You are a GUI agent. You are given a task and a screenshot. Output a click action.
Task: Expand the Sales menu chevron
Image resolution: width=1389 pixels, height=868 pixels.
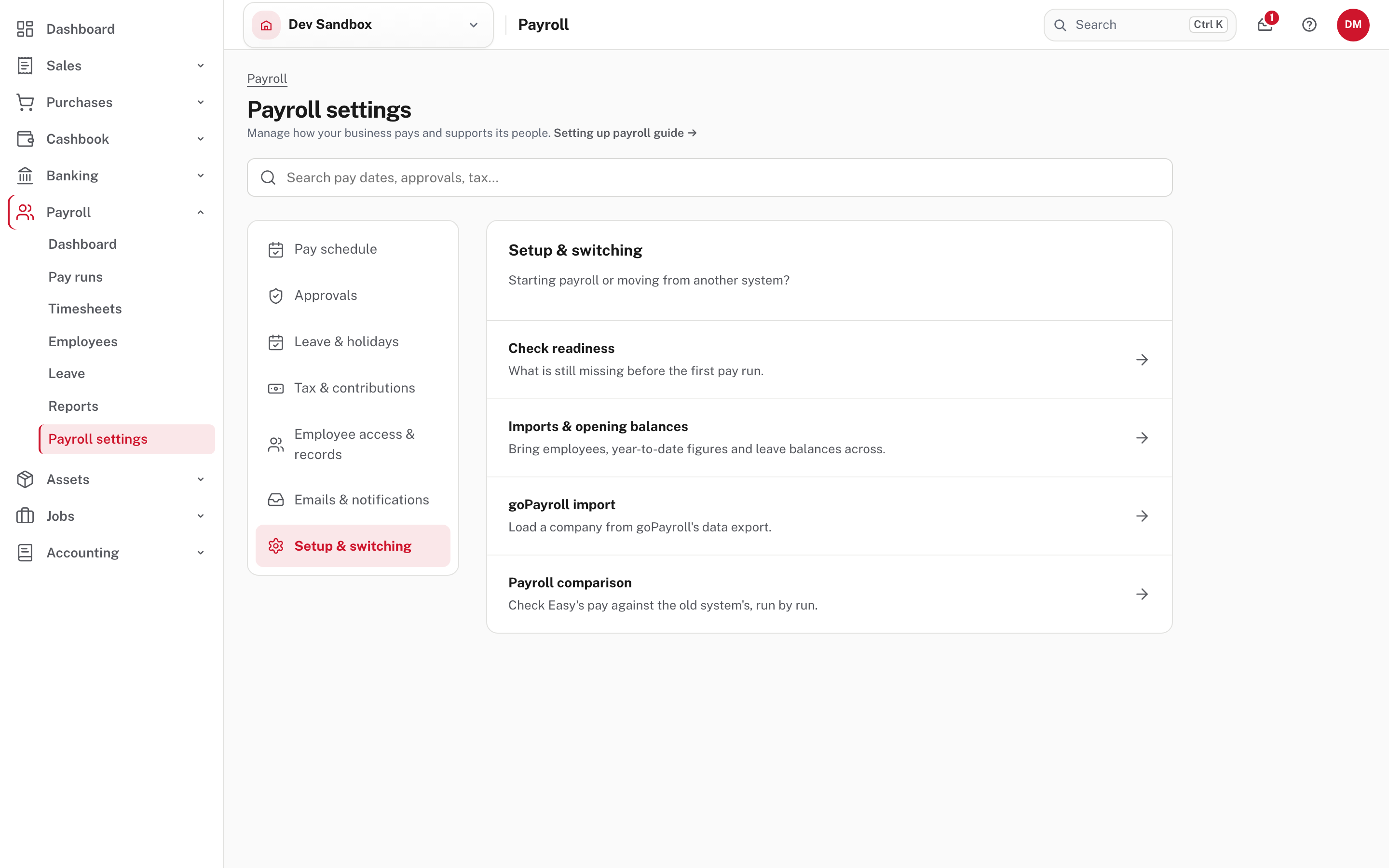click(x=200, y=66)
